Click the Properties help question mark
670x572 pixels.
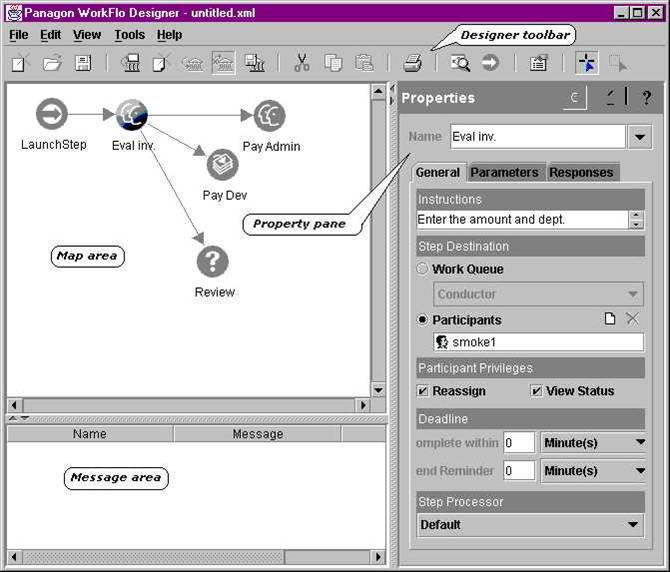coord(646,98)
